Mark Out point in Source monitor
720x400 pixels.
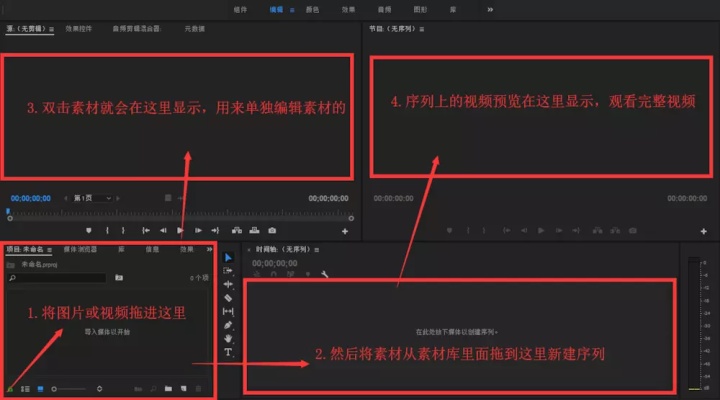(x=123, y=231)
